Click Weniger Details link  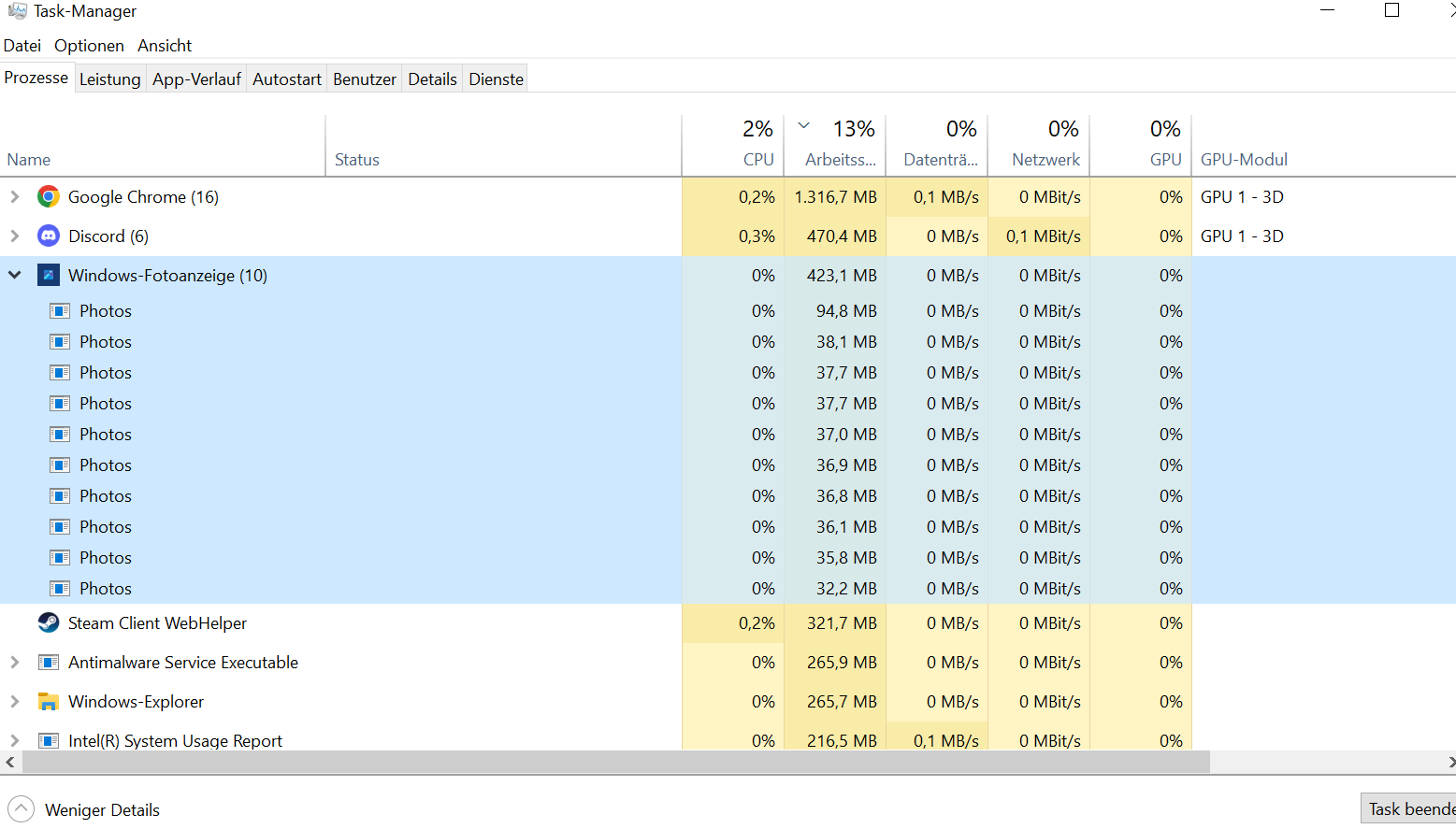102,809
